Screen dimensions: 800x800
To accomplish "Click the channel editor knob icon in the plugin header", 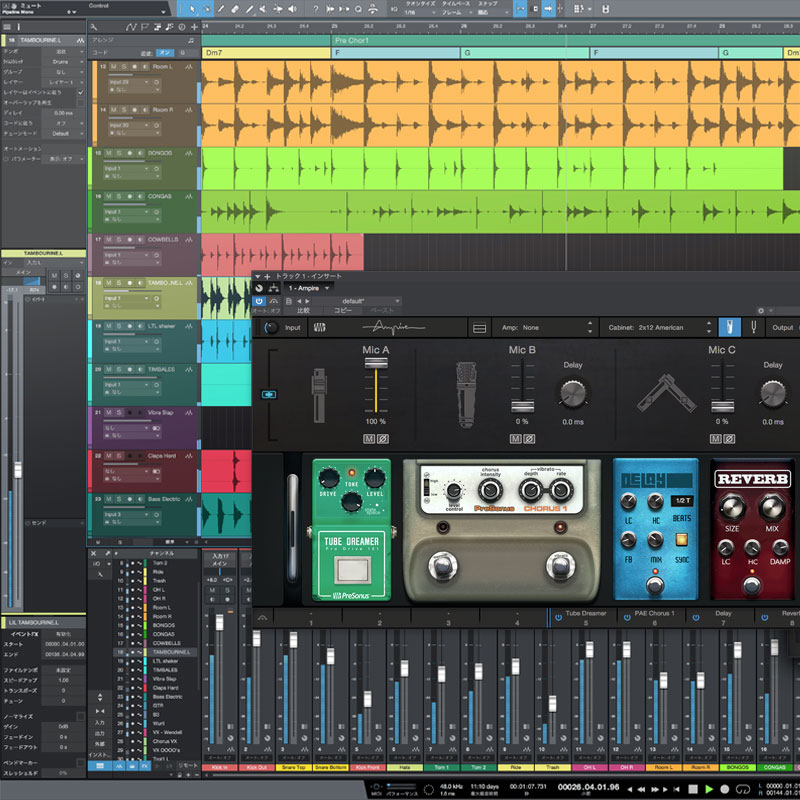I will pos(259,288).
